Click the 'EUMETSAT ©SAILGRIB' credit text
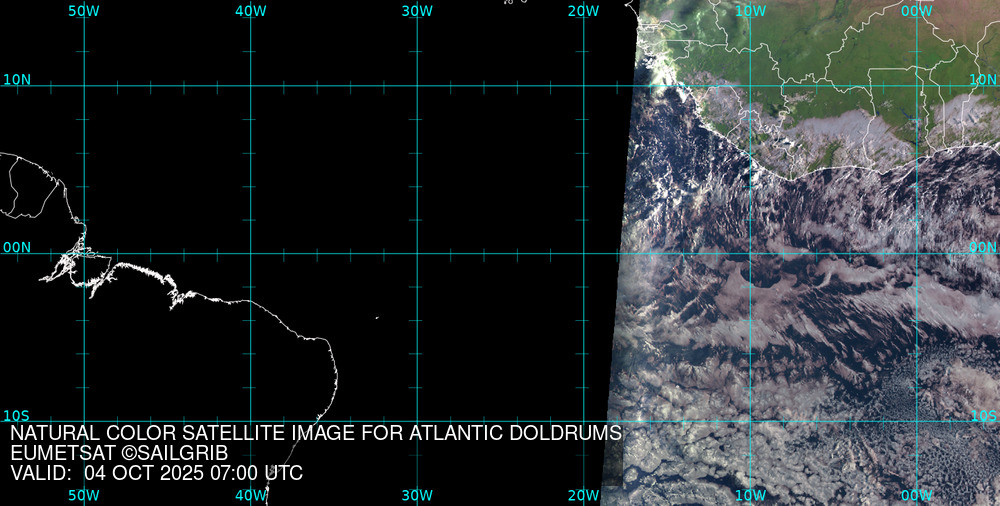This screenshot has width=1000, height=506. (119, 453)
